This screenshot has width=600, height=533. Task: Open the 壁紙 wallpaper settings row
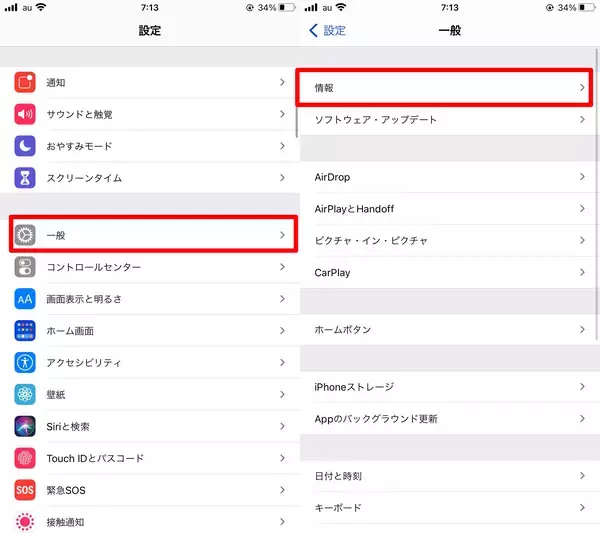point(150,394)
